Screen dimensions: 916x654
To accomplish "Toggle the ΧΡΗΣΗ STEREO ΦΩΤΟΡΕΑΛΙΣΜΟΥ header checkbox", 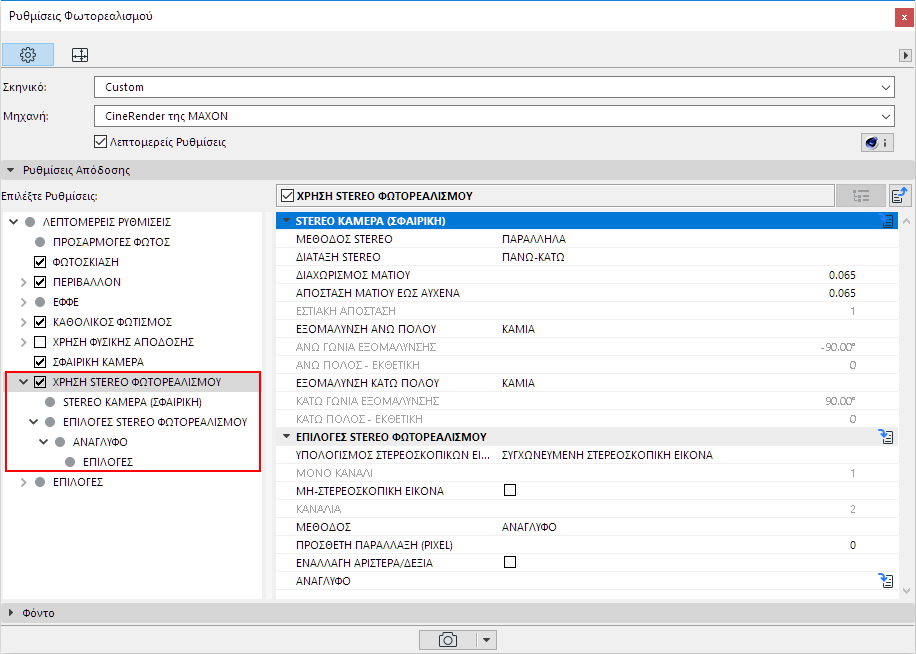I will click(287, 196).
